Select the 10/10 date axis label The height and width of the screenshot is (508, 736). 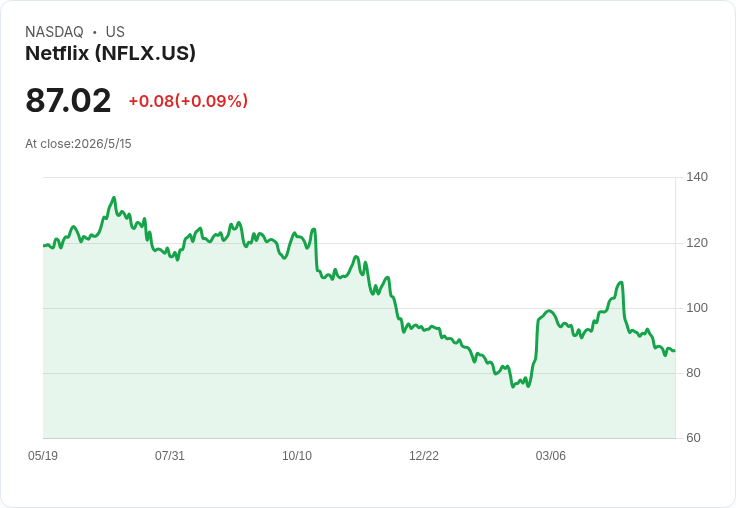pos(297,455)
